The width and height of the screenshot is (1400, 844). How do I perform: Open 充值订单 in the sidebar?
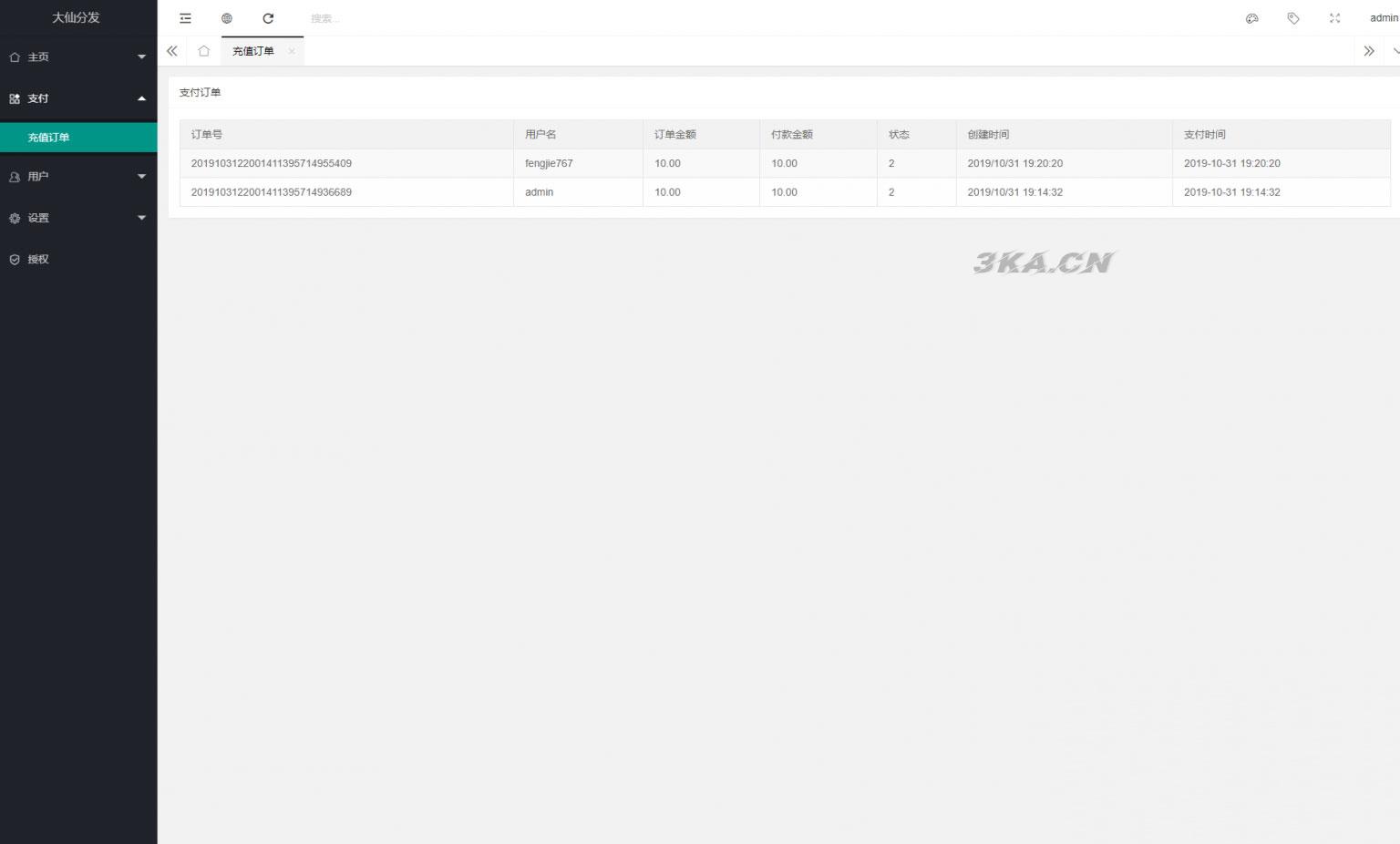click(x=78, y=138)
